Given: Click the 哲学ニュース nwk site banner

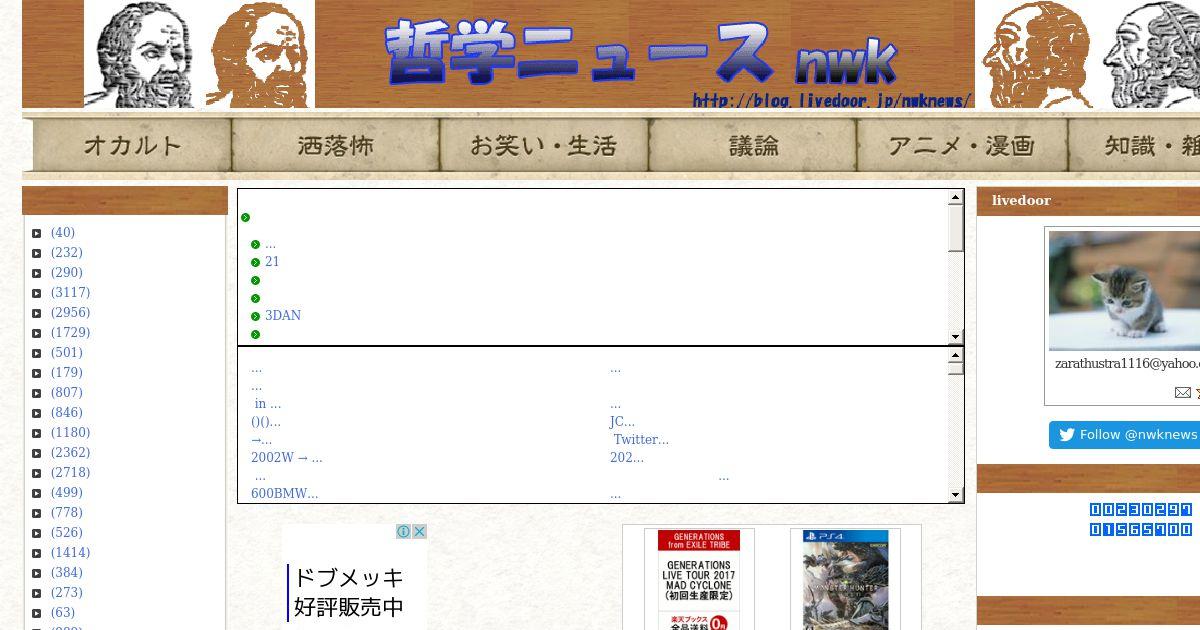Looking at the screenshot, I should (644, 54).
